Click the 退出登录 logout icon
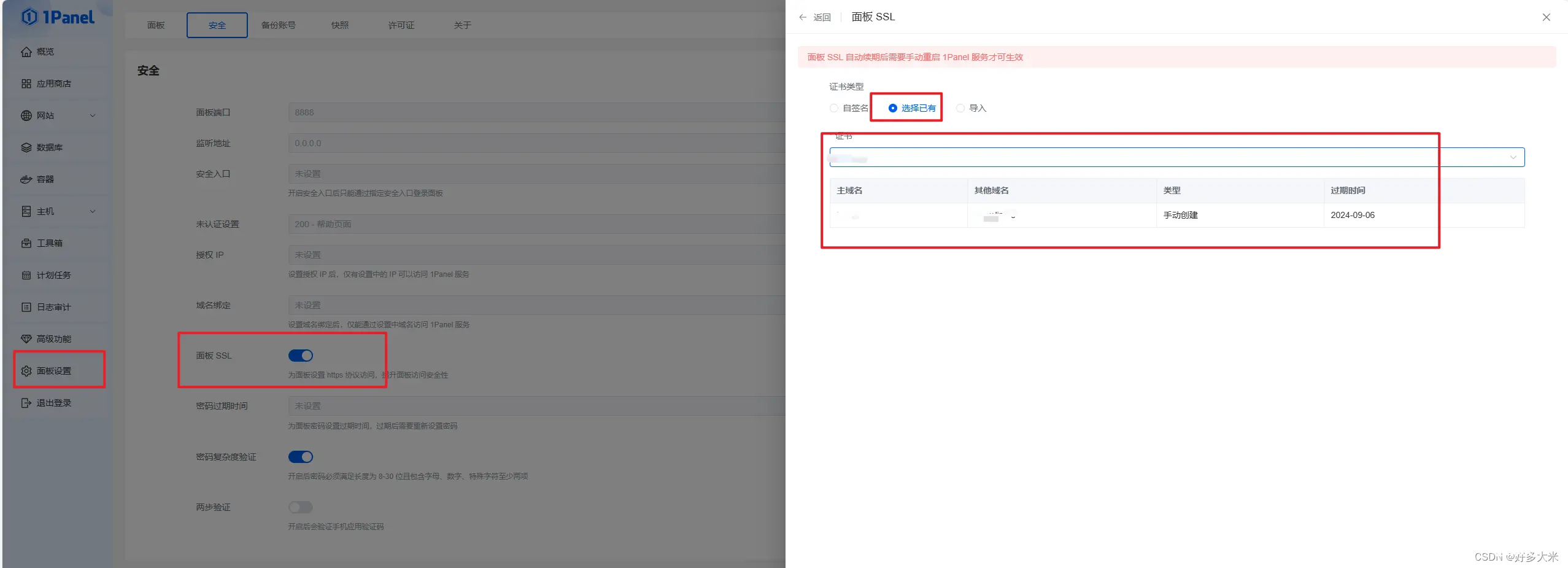The image size is (1568, 568). (x=26, y=403)
